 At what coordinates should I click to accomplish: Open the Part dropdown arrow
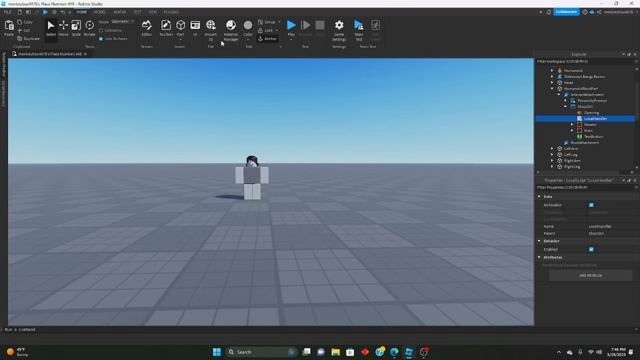(180, 39)
